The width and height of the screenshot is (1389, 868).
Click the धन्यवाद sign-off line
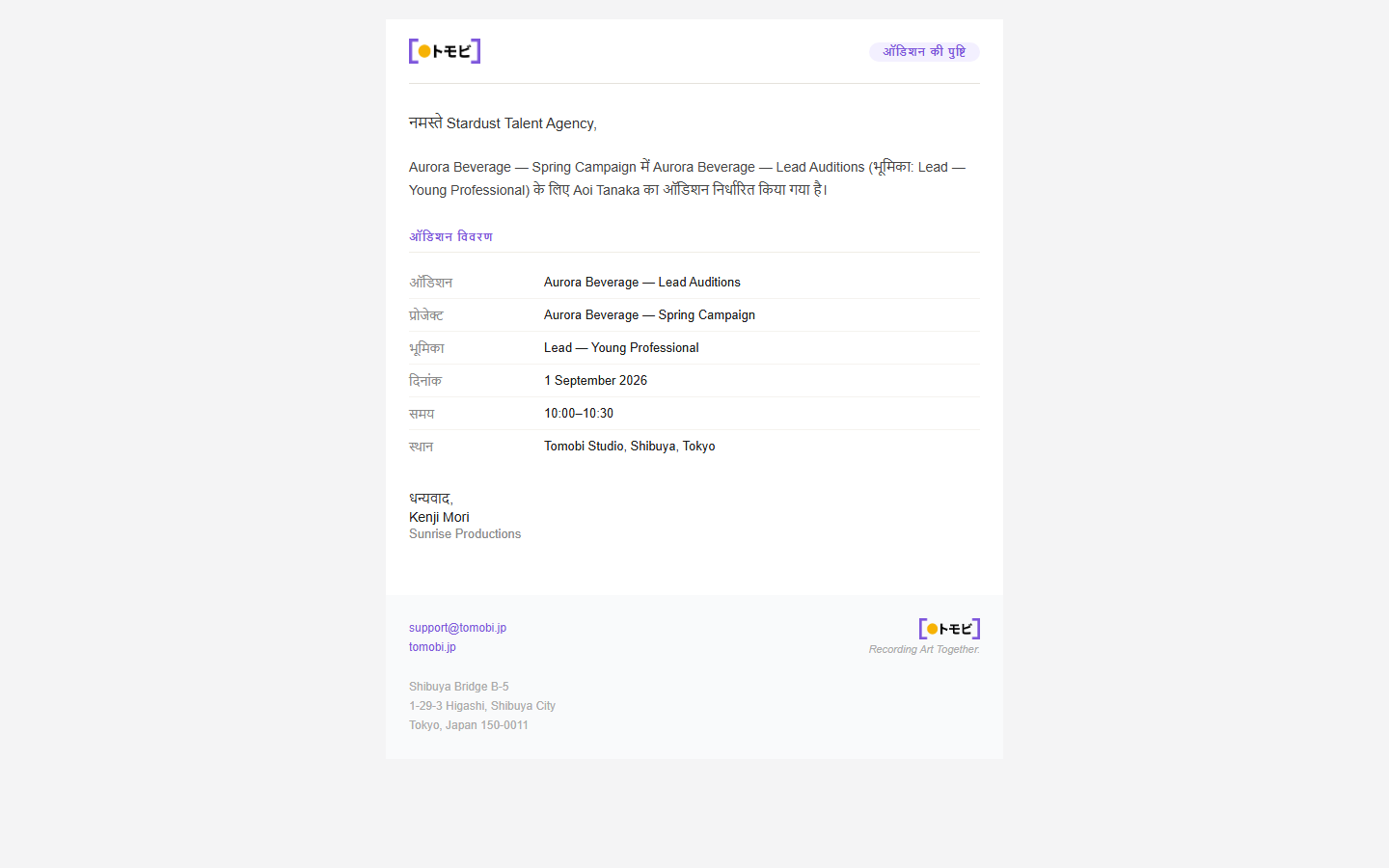[x=431, y=499]
